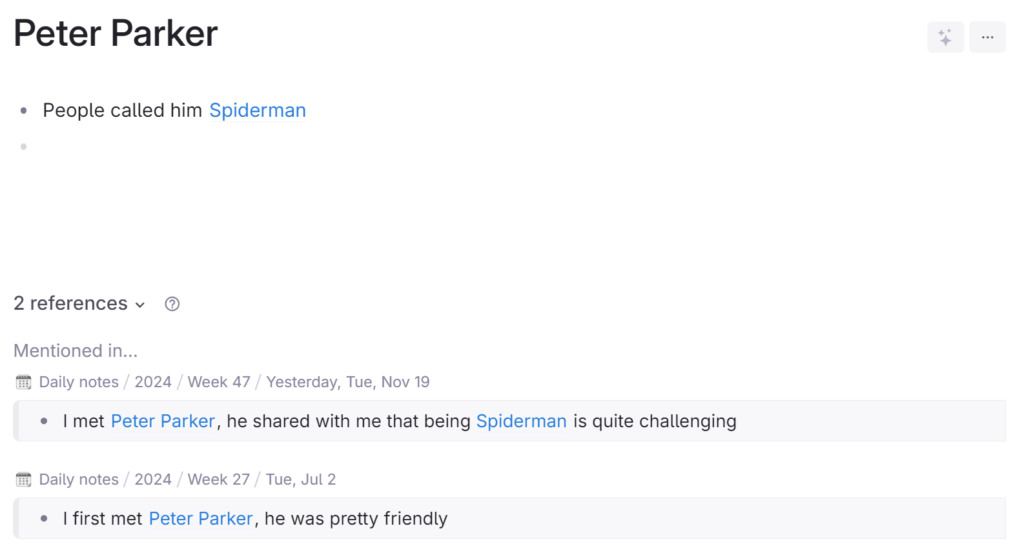This screenshot has height=555, width=1024.
Task: Click "2024" breadcrumb before Week 47
Action: point(153,382)
